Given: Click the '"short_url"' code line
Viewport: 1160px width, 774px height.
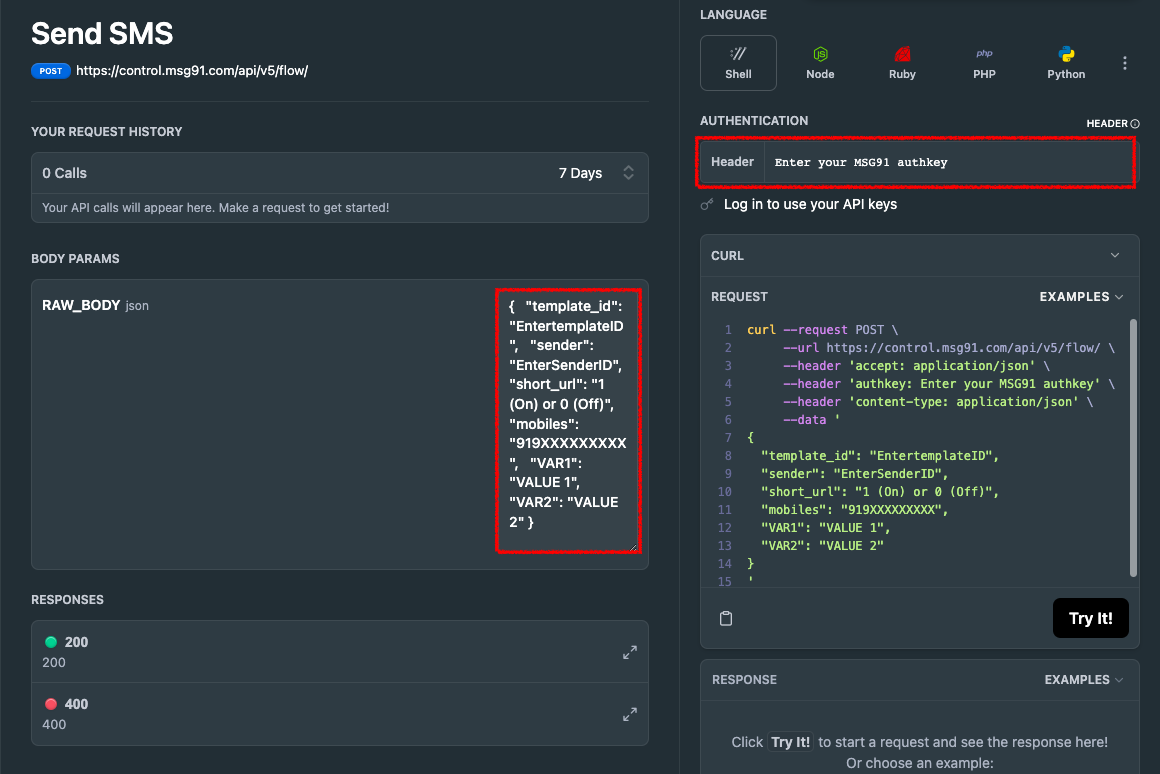Looking at the screenshot, I should coord(880,492).
